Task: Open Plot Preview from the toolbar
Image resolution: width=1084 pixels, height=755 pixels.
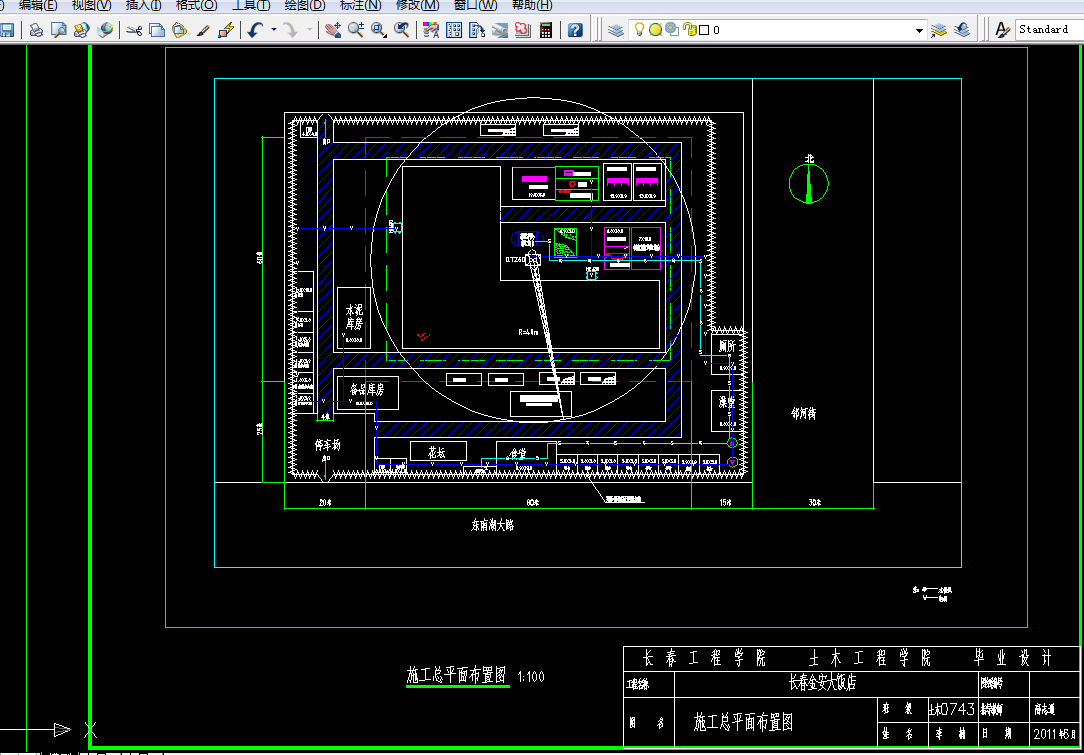Action: click(59, 30)
